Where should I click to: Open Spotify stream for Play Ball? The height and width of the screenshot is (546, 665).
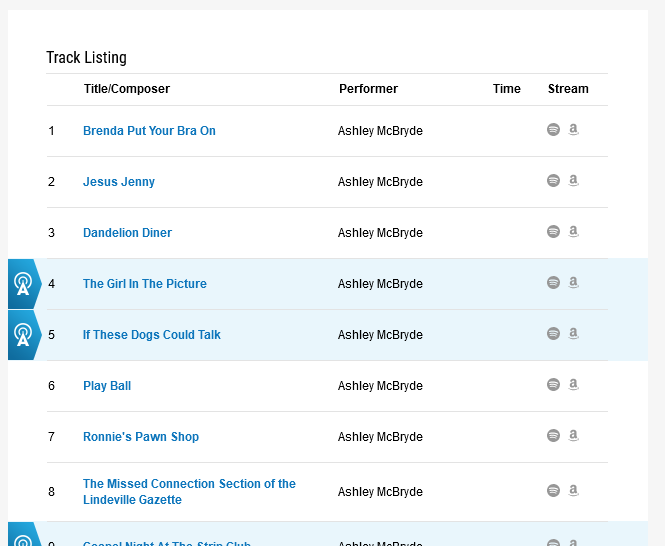tap(553, 384)
